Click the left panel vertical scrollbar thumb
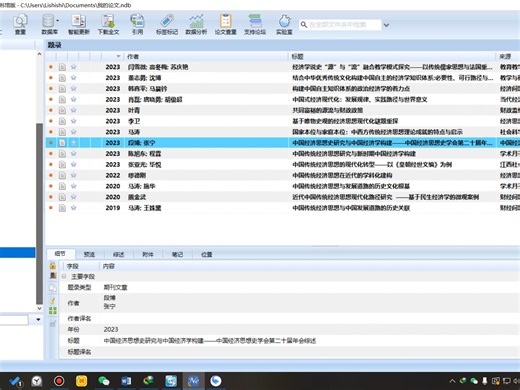Screen dimensions: 520x390 click(39, 213)
